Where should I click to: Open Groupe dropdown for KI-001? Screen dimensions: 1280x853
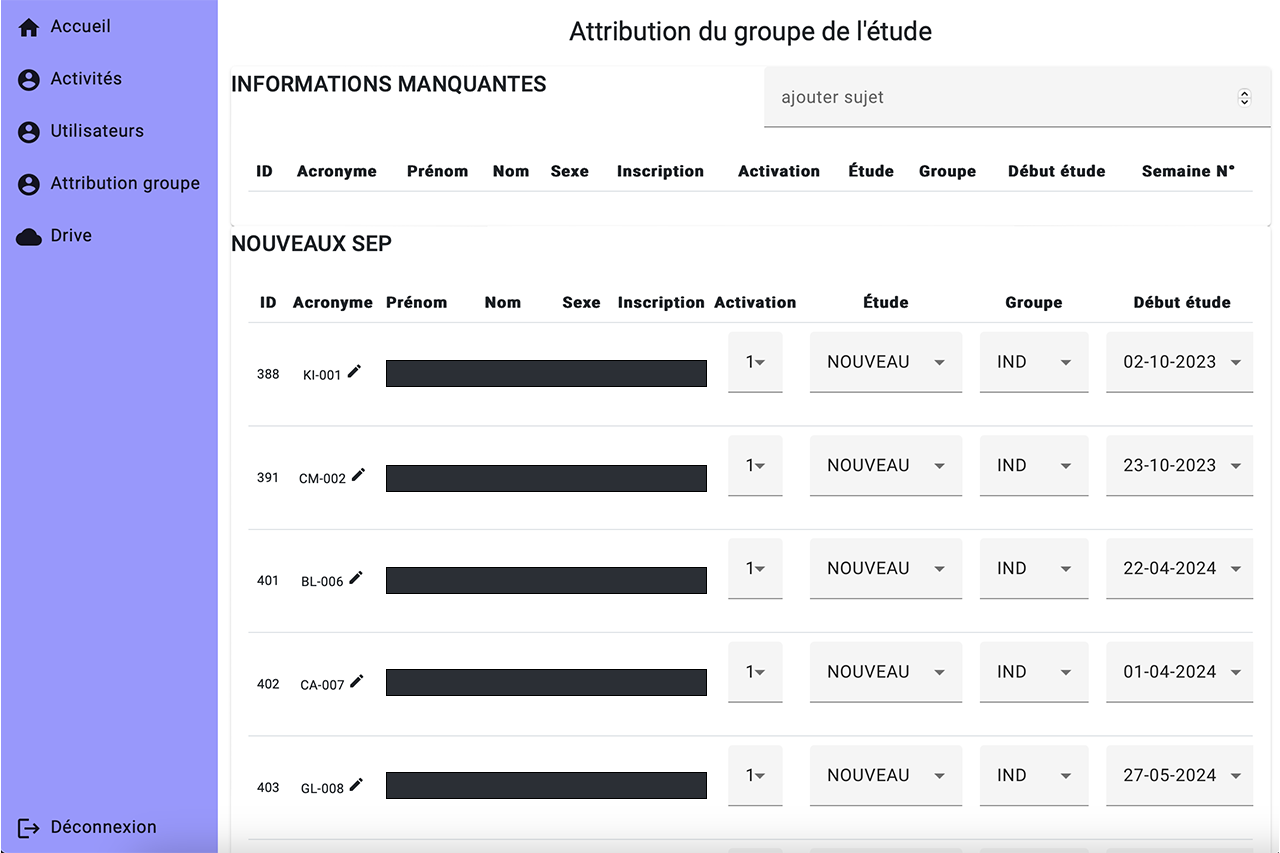point(1034,362)
